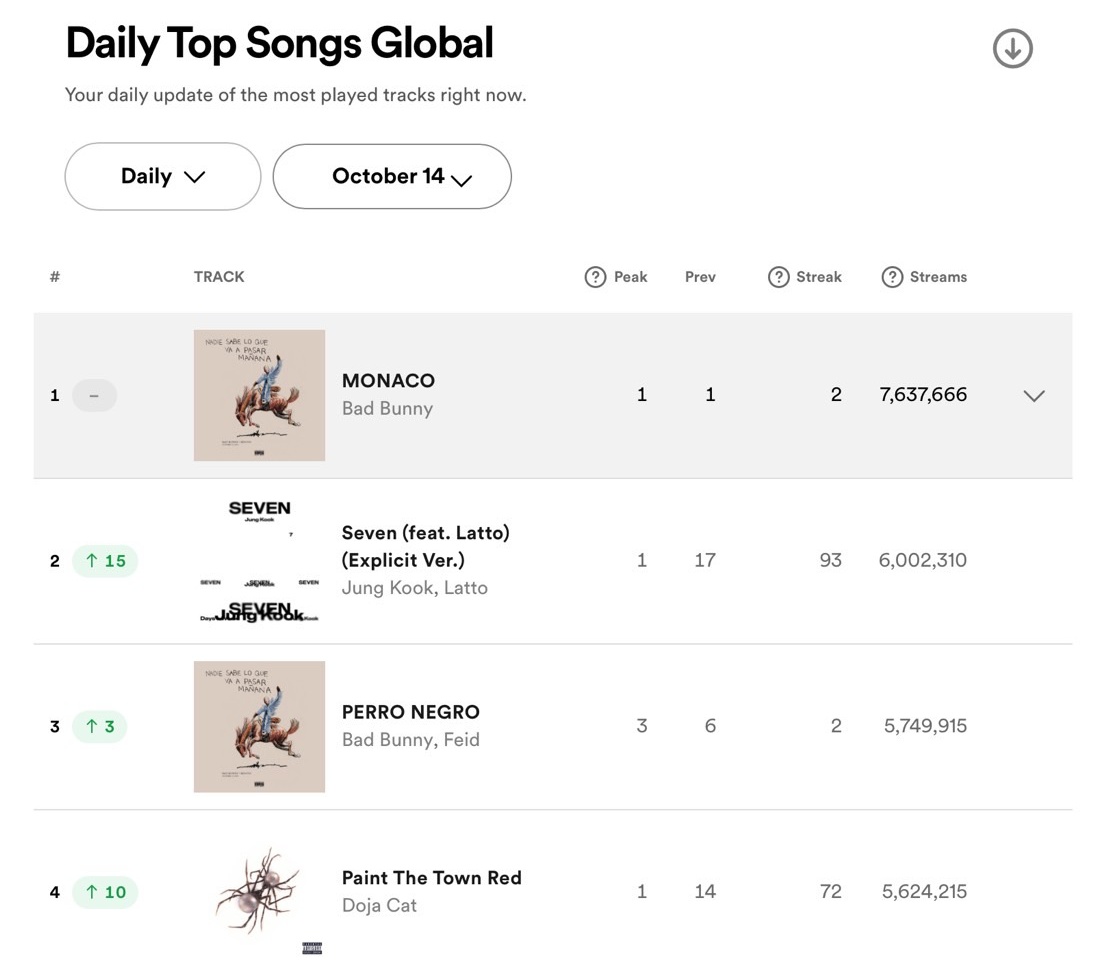Click the green up 10 badge

click(105, 892)
